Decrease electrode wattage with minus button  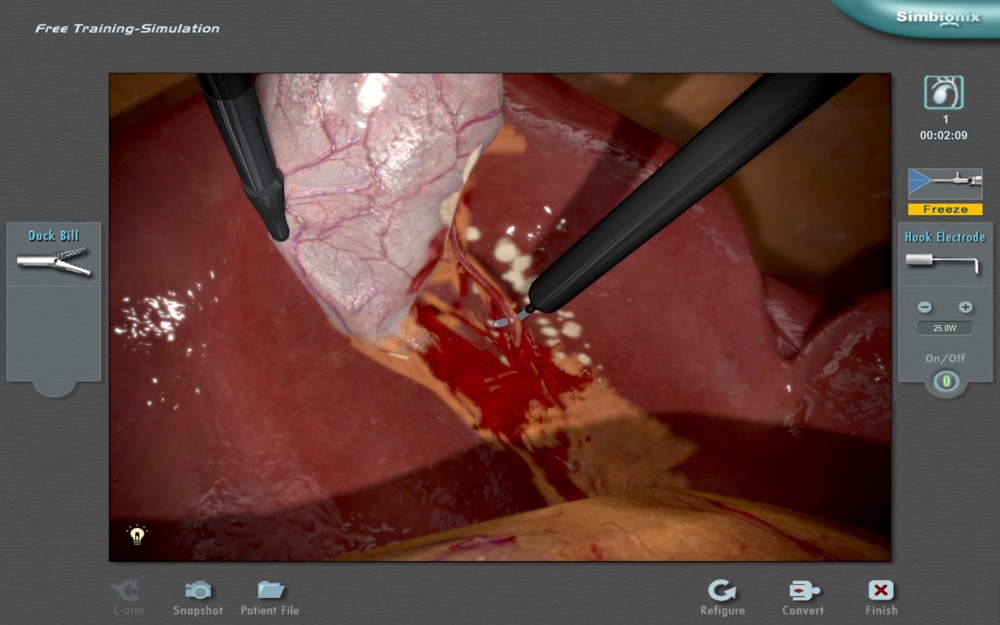tap(924, 307)
